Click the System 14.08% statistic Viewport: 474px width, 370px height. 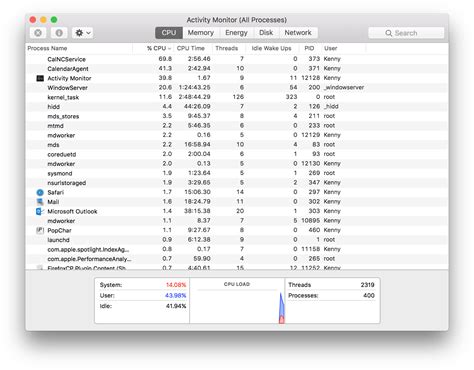tap(143, 285)
